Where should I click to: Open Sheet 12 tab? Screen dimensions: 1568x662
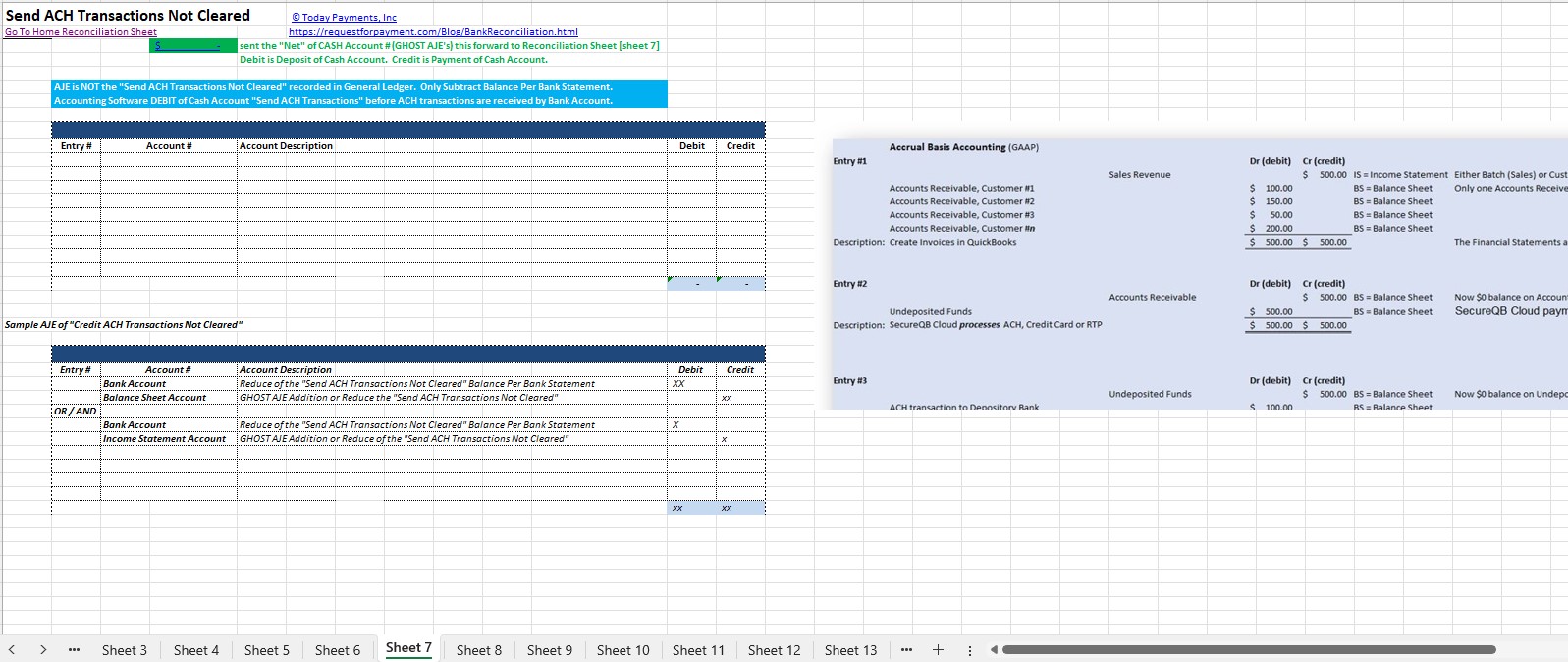(x=774, y=650)
